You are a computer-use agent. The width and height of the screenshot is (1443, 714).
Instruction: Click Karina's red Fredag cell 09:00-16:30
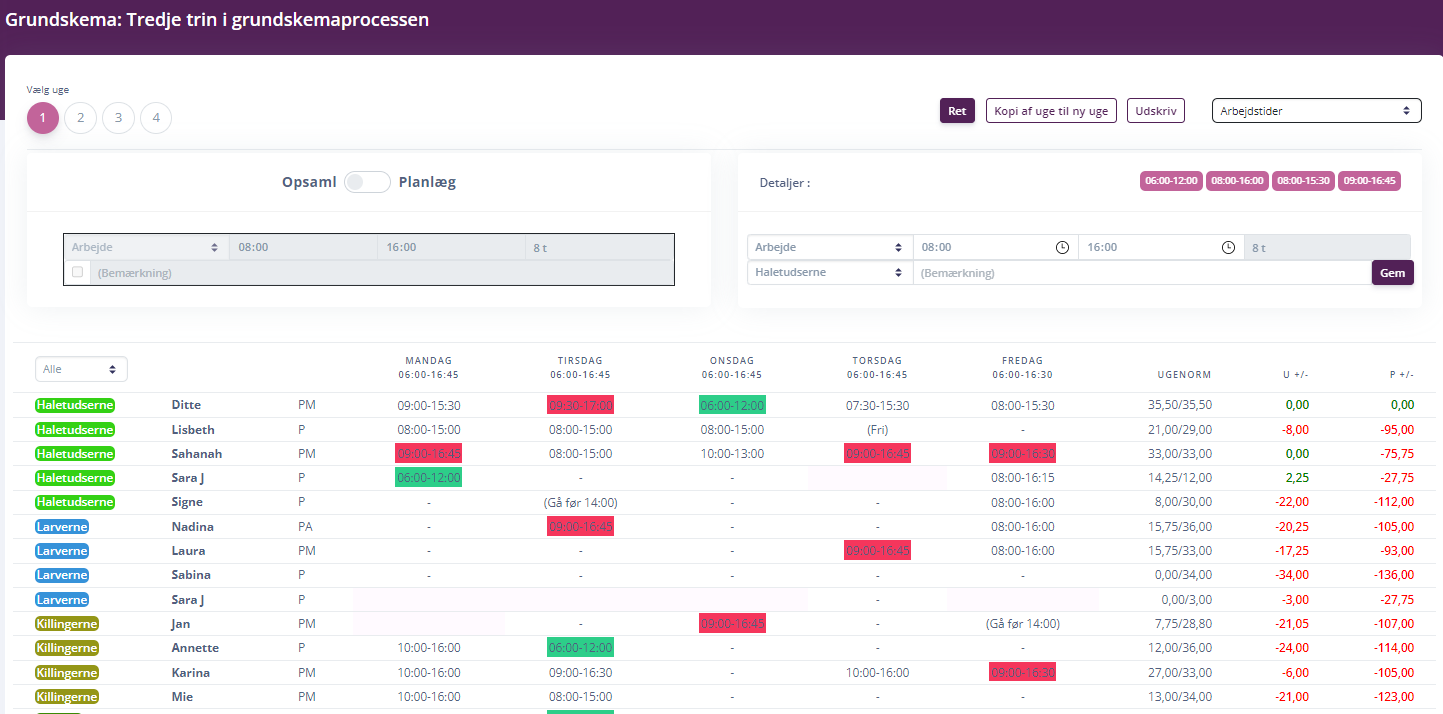[x=1022, y=672]
